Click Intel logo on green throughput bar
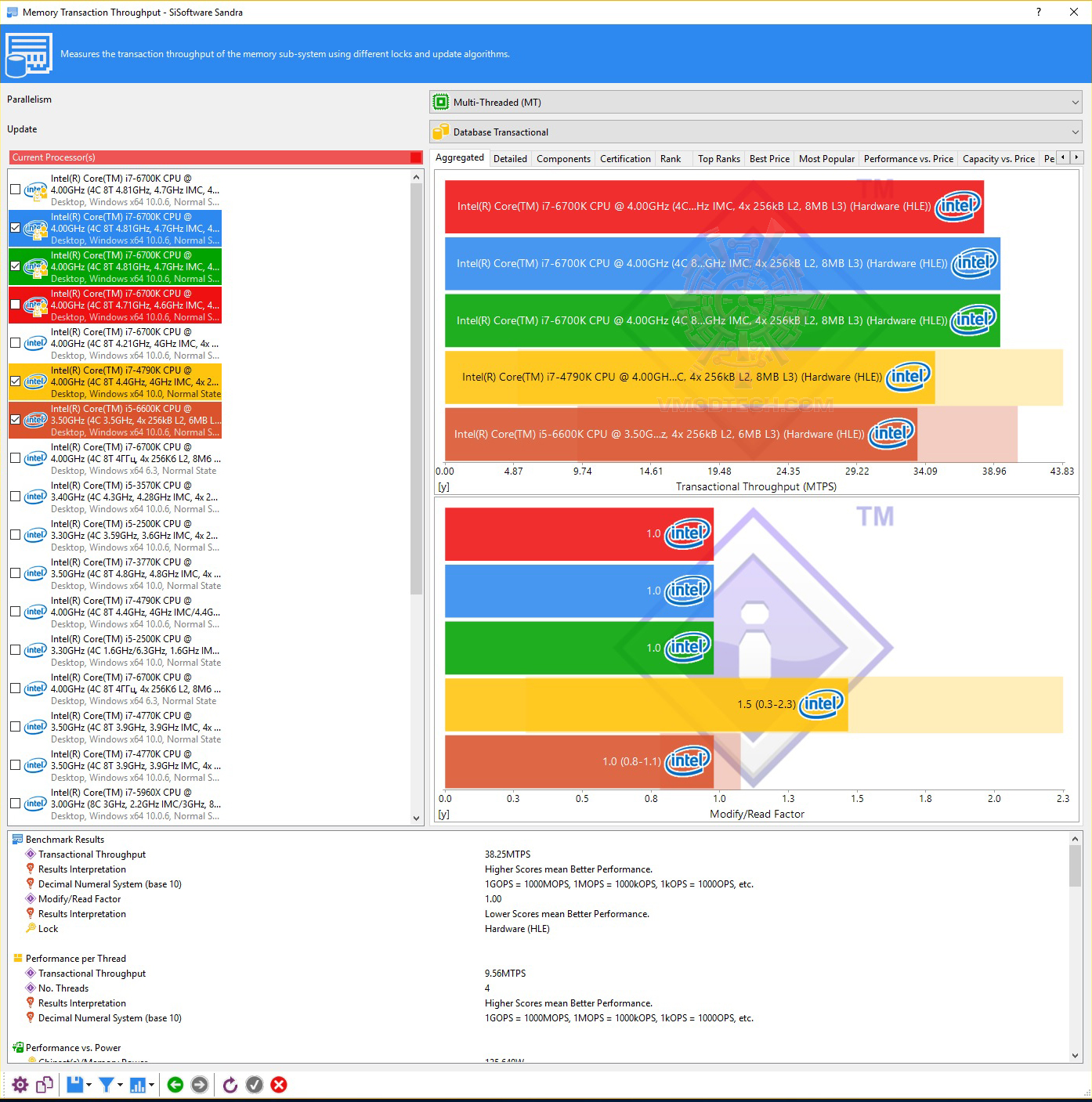The width and height of the screenshot is (1092, 1102). pyautogui.click(x=973, y=320)
